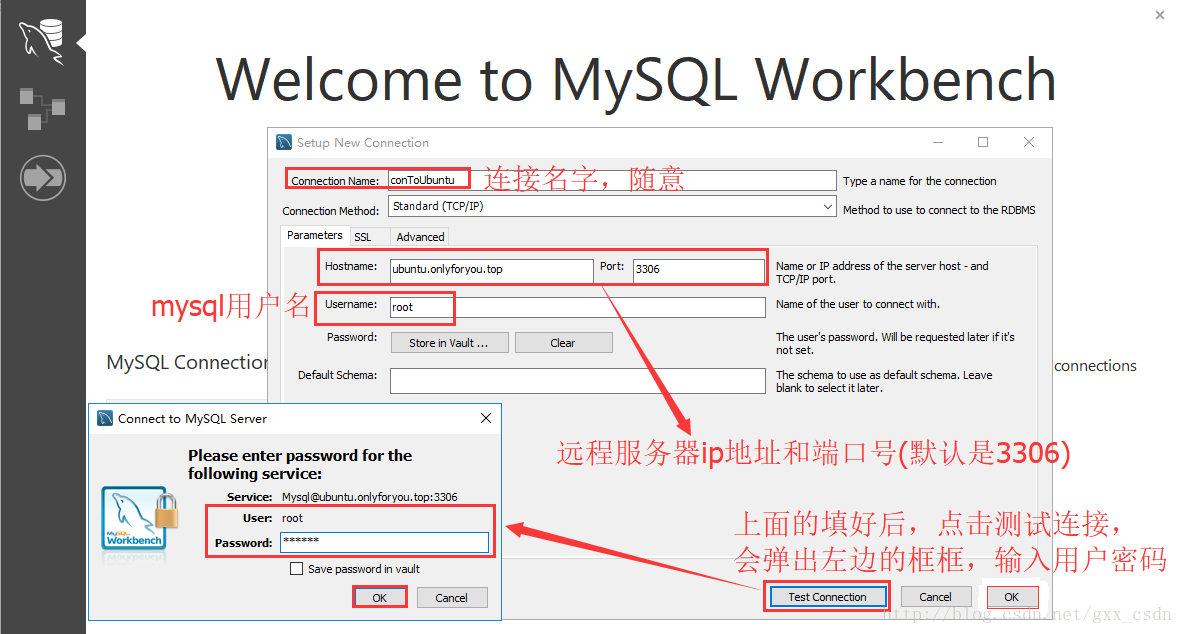The height and width of the screenshot is (634, 1183).
Task: Click the Test Connection button
Action: [x=827, y=597]
